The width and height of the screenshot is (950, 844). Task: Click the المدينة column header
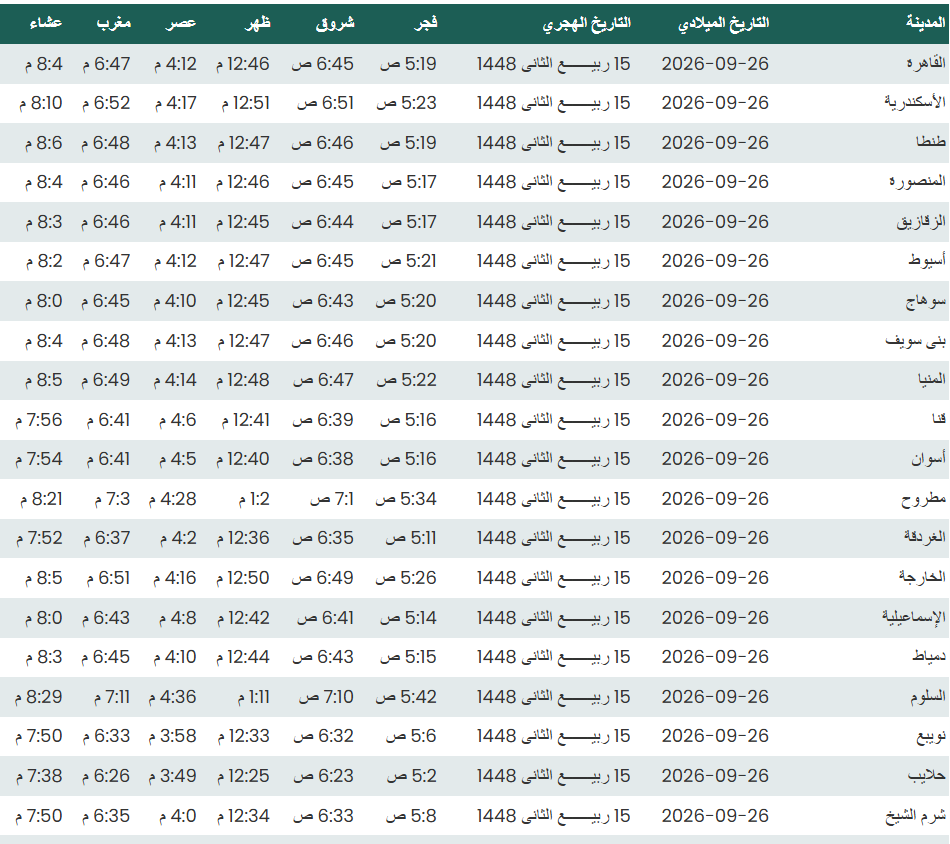[925, 23]
